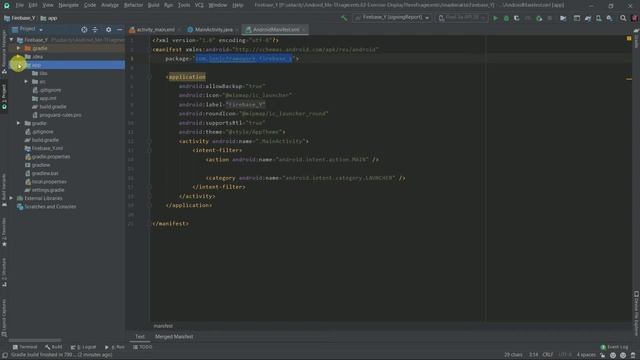
Task: Expand the gradle folder node
Action: (19, 123)
